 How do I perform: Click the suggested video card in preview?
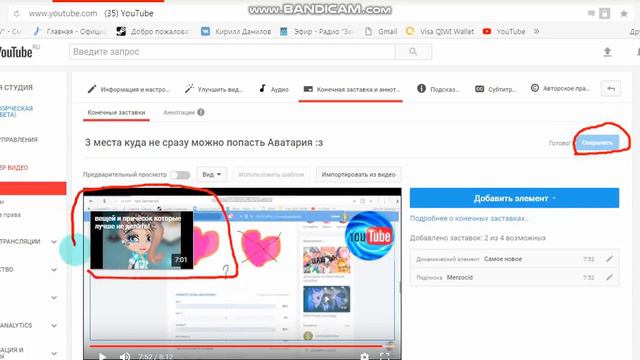coord(142,240)
